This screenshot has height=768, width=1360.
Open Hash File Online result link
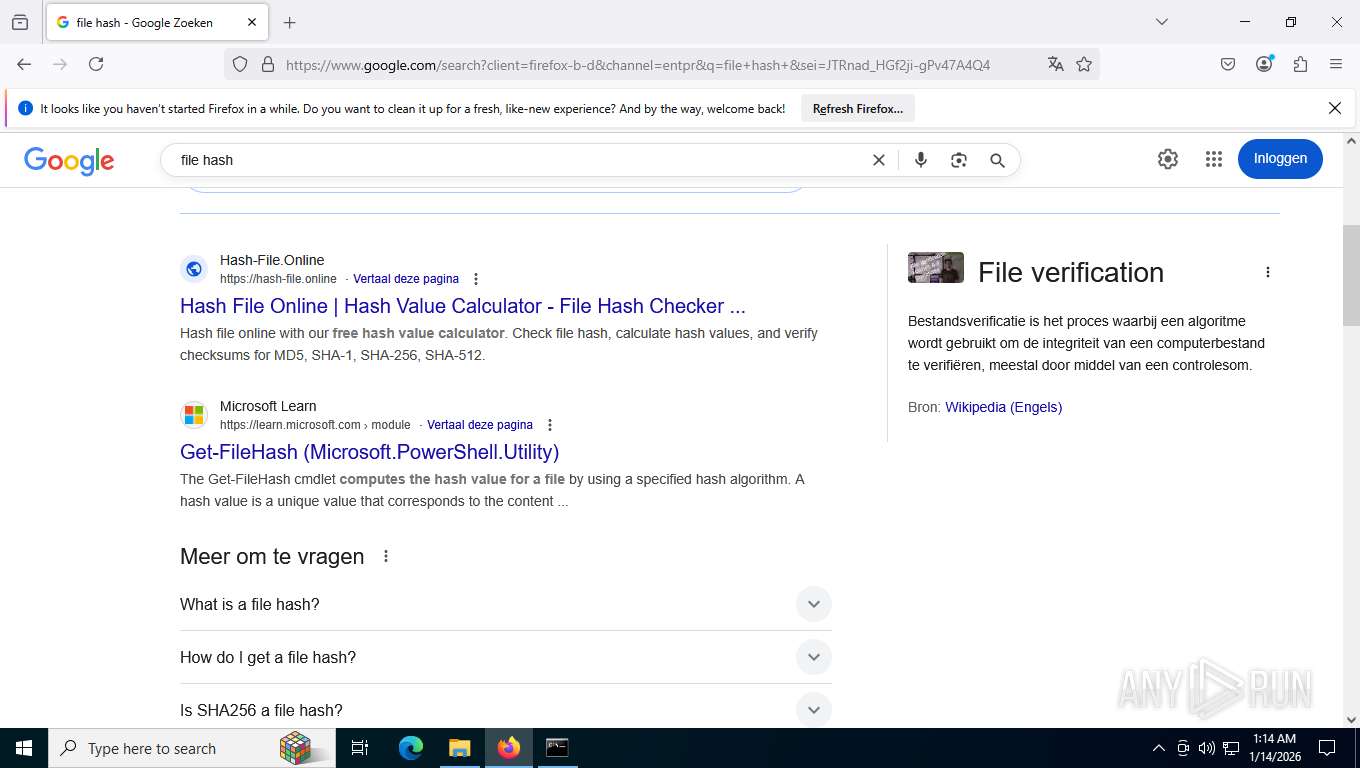tap(463, 306)
